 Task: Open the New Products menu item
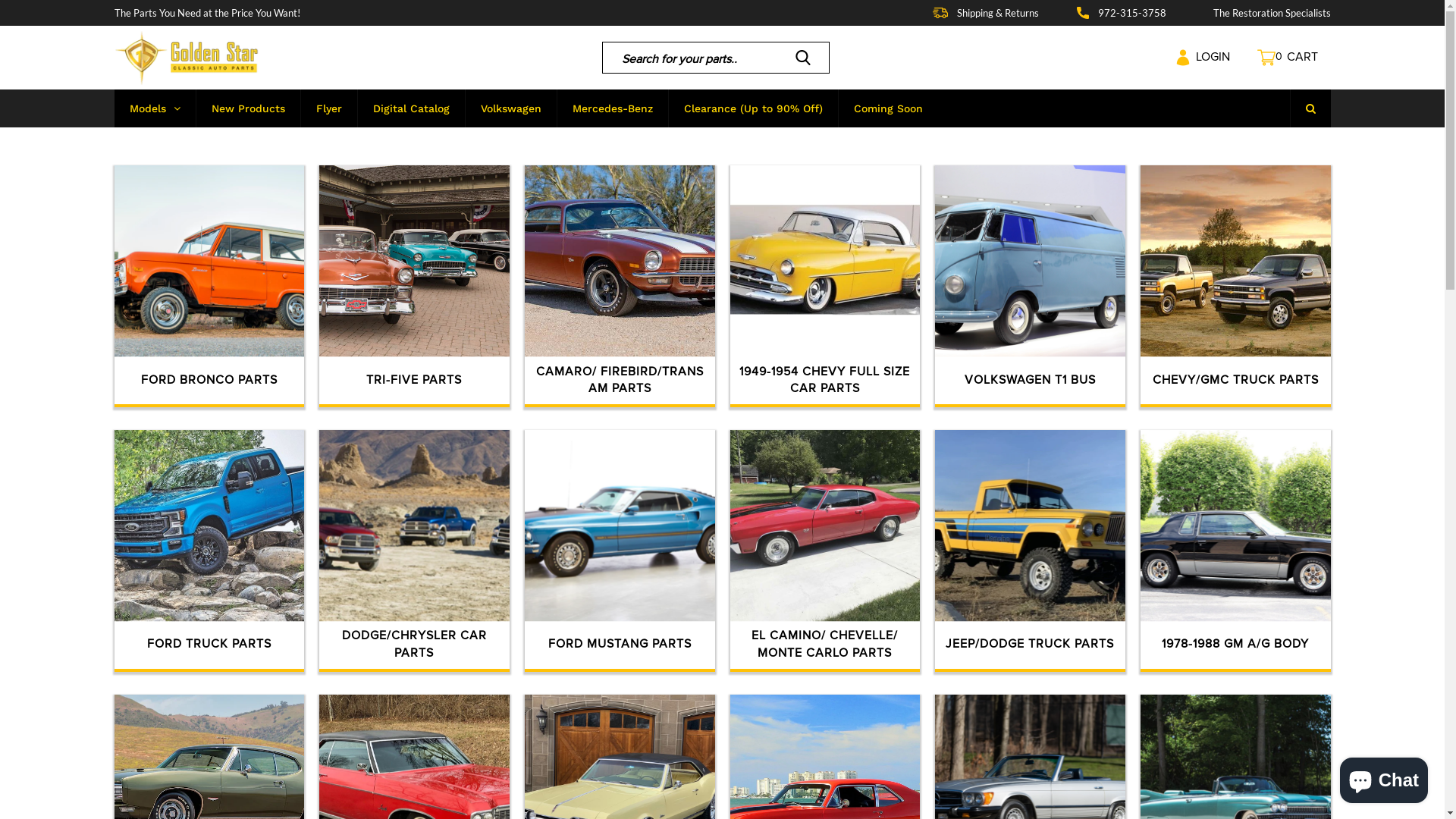[x=248, y=108]
